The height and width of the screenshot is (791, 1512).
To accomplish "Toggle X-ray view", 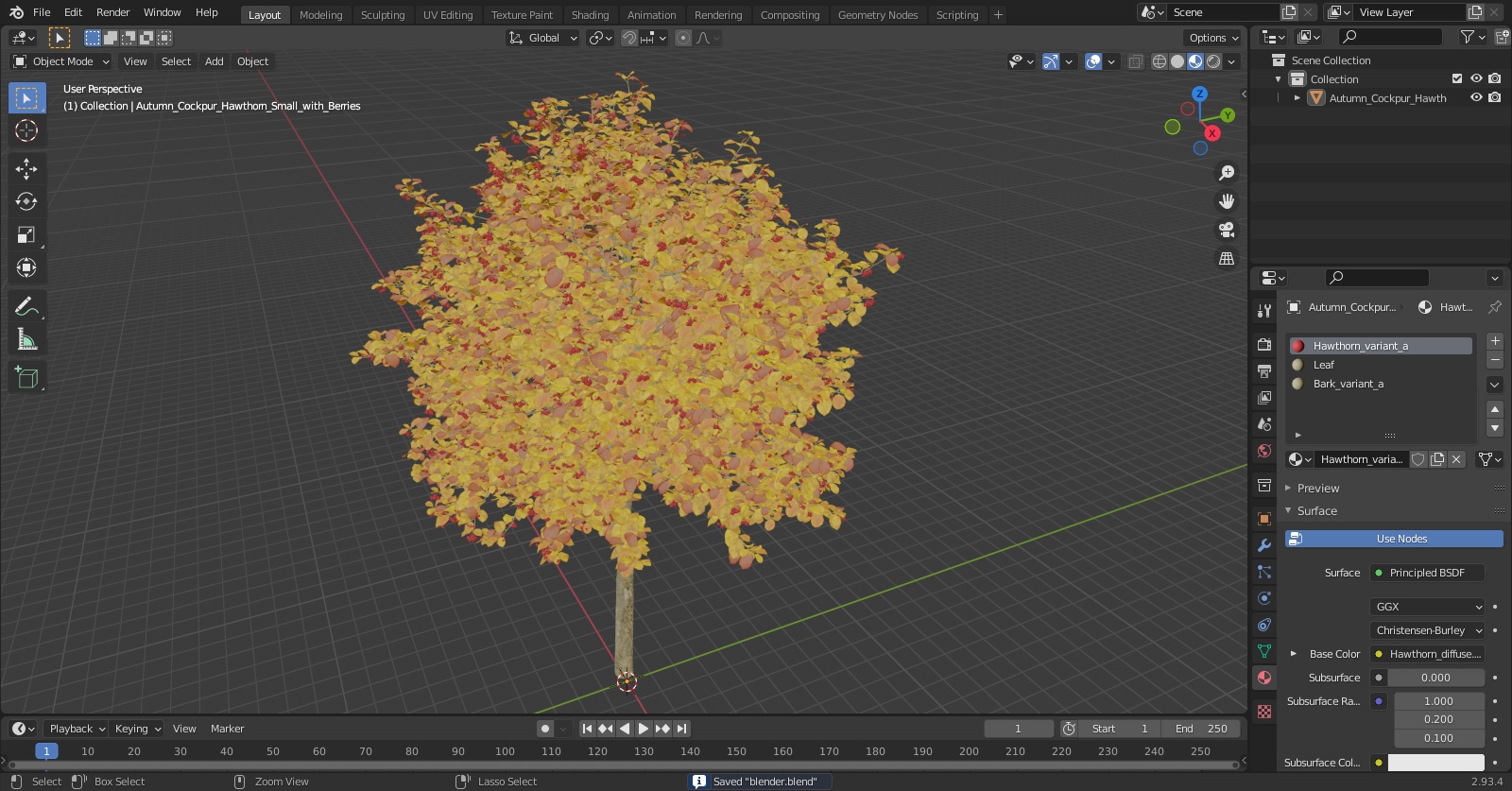I will pyautogui.click(x=1135, y=61).
